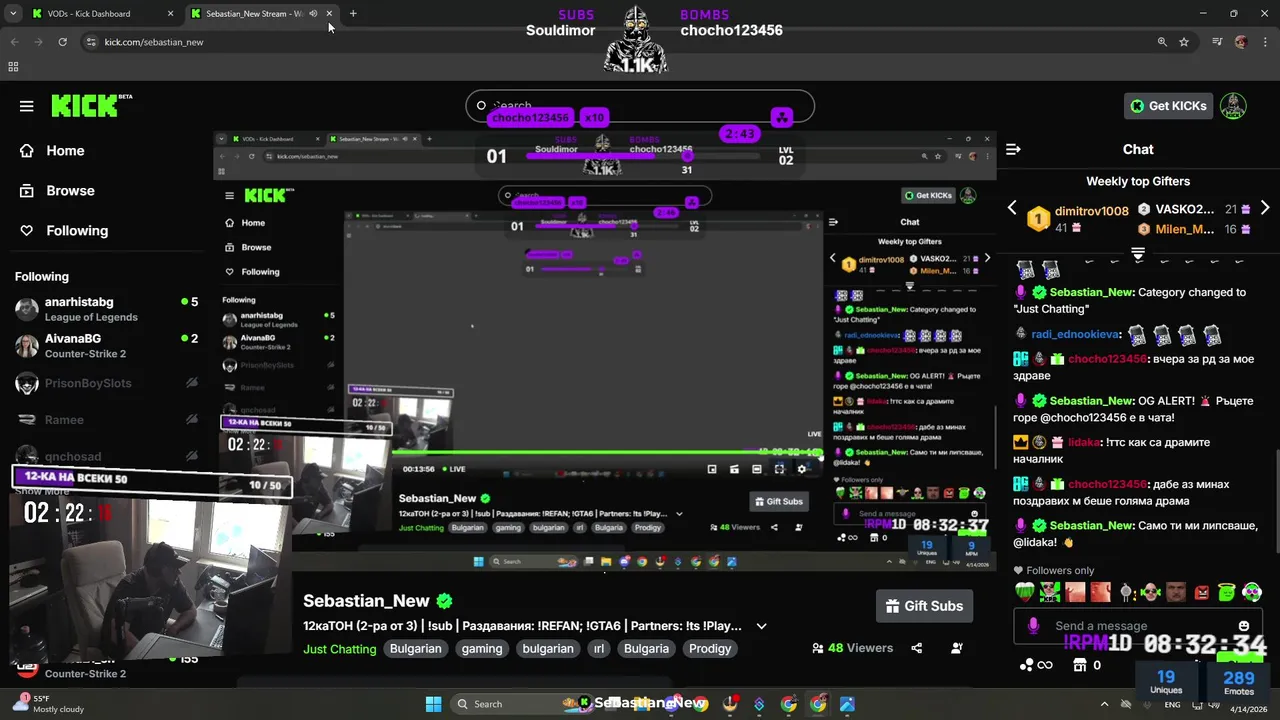Open the AivanaBG followed channel
Screen dimensions: 1280x720
tap(105, 346)
